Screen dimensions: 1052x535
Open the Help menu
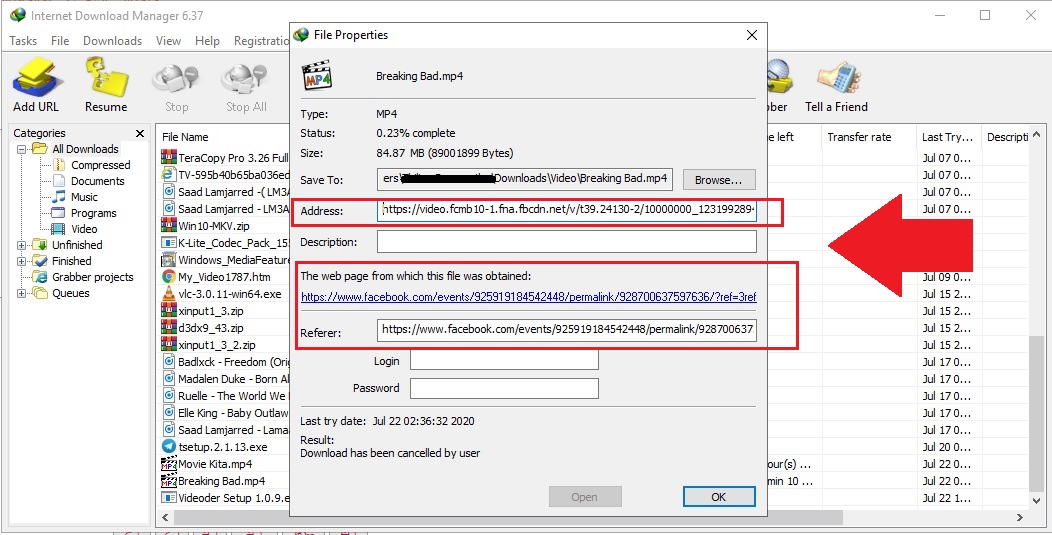tap(207, 41)
